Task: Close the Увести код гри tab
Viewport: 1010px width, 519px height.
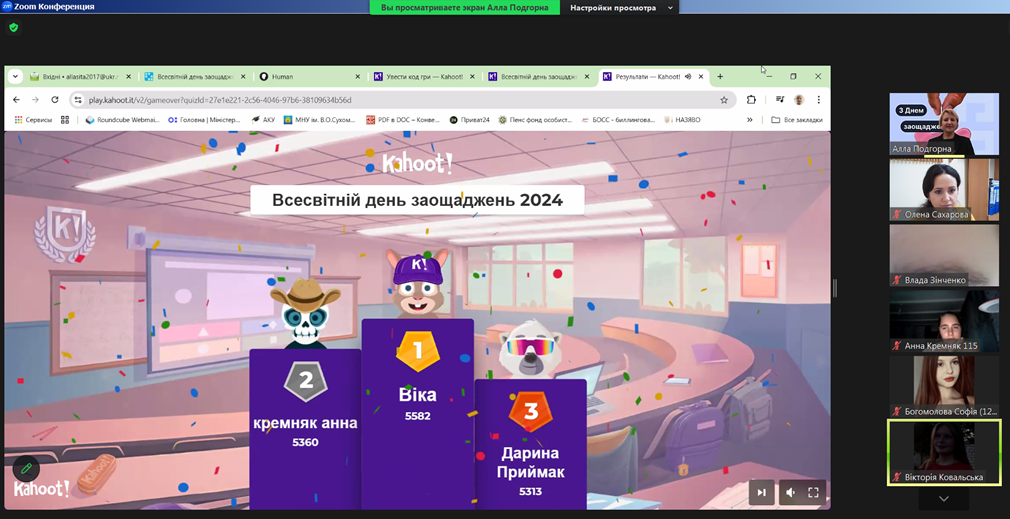Action: pos(473,77)
